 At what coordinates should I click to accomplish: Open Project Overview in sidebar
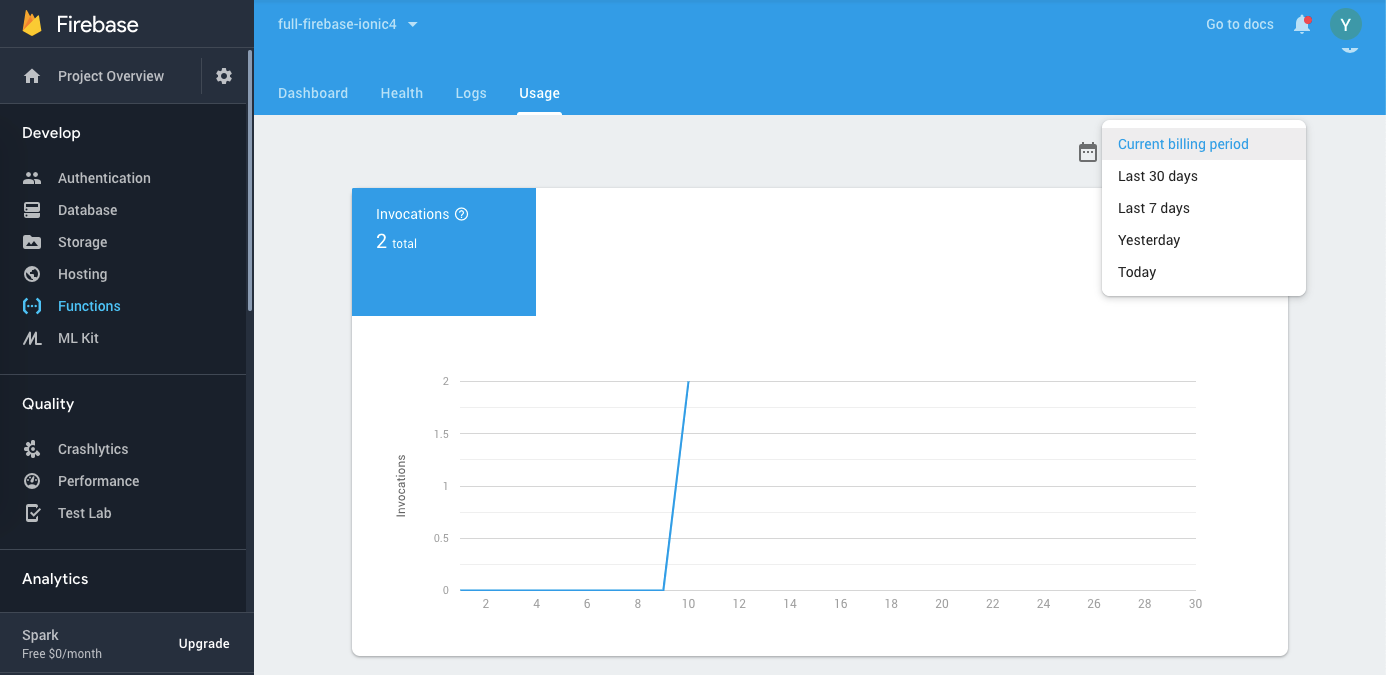click(x=111, y=76)
